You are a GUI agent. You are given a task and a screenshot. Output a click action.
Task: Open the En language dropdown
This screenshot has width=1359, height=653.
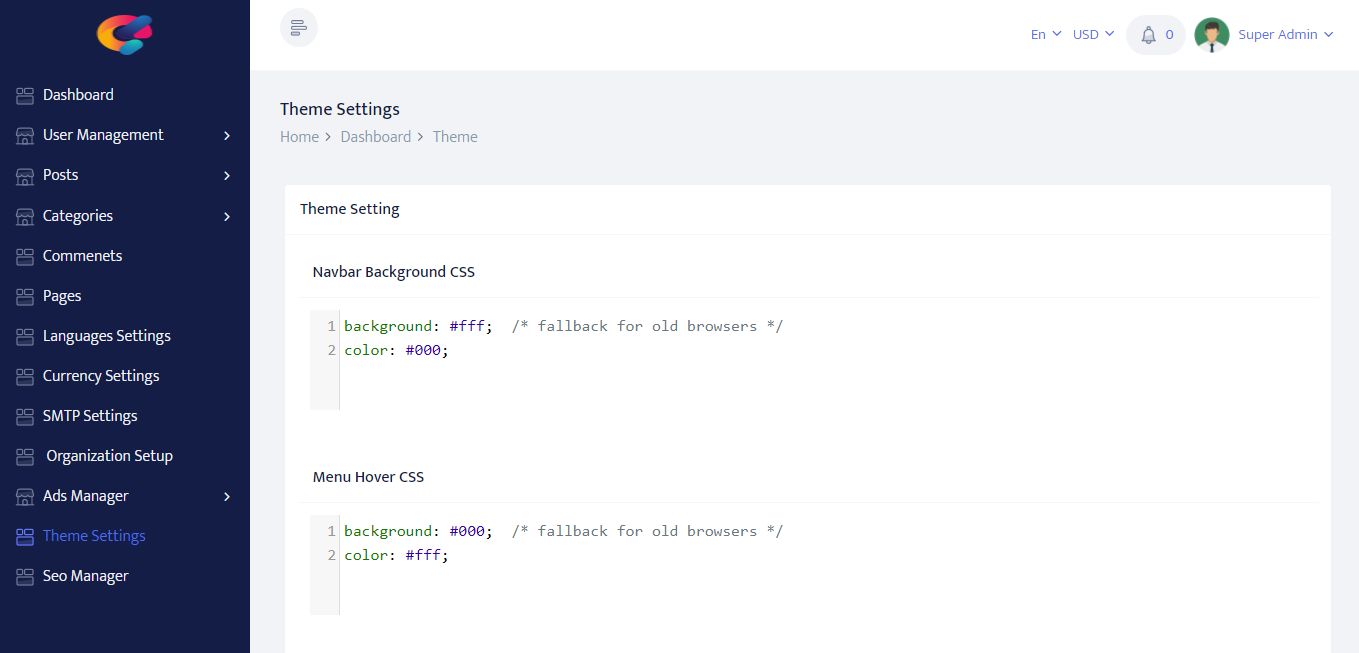1045,35
